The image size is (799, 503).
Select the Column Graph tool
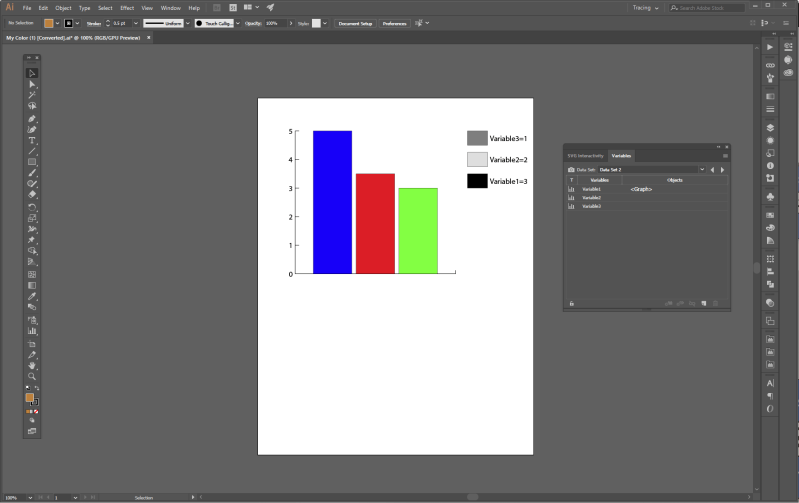pos(32,331)
